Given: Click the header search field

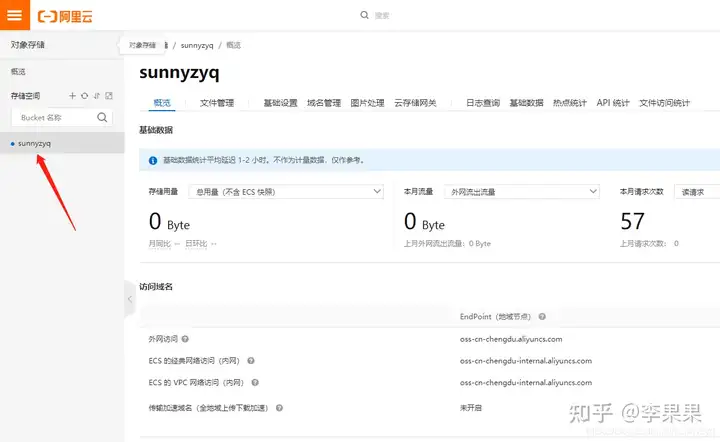Looking at the screenshot, I should tap(382, 16).
